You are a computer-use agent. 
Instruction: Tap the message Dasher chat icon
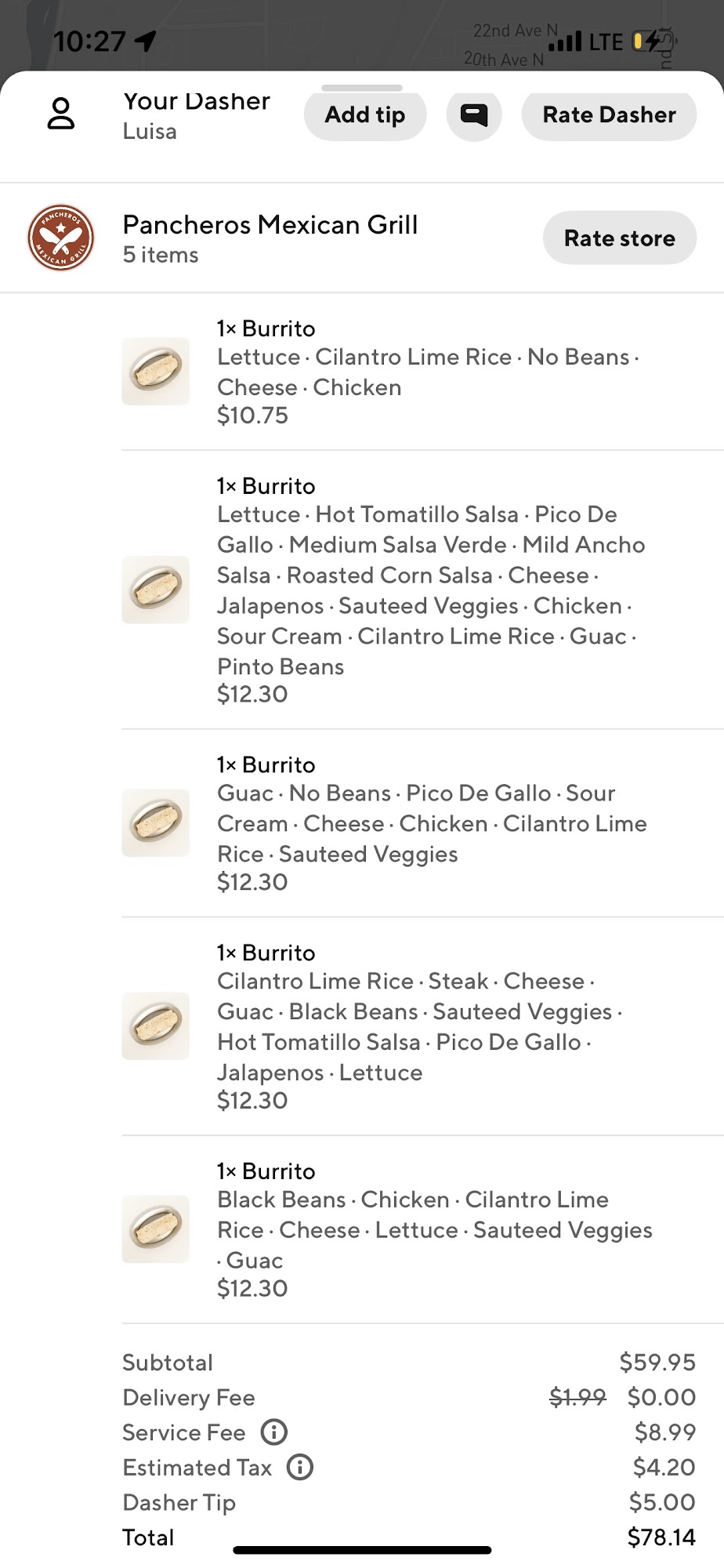(474, 115)
